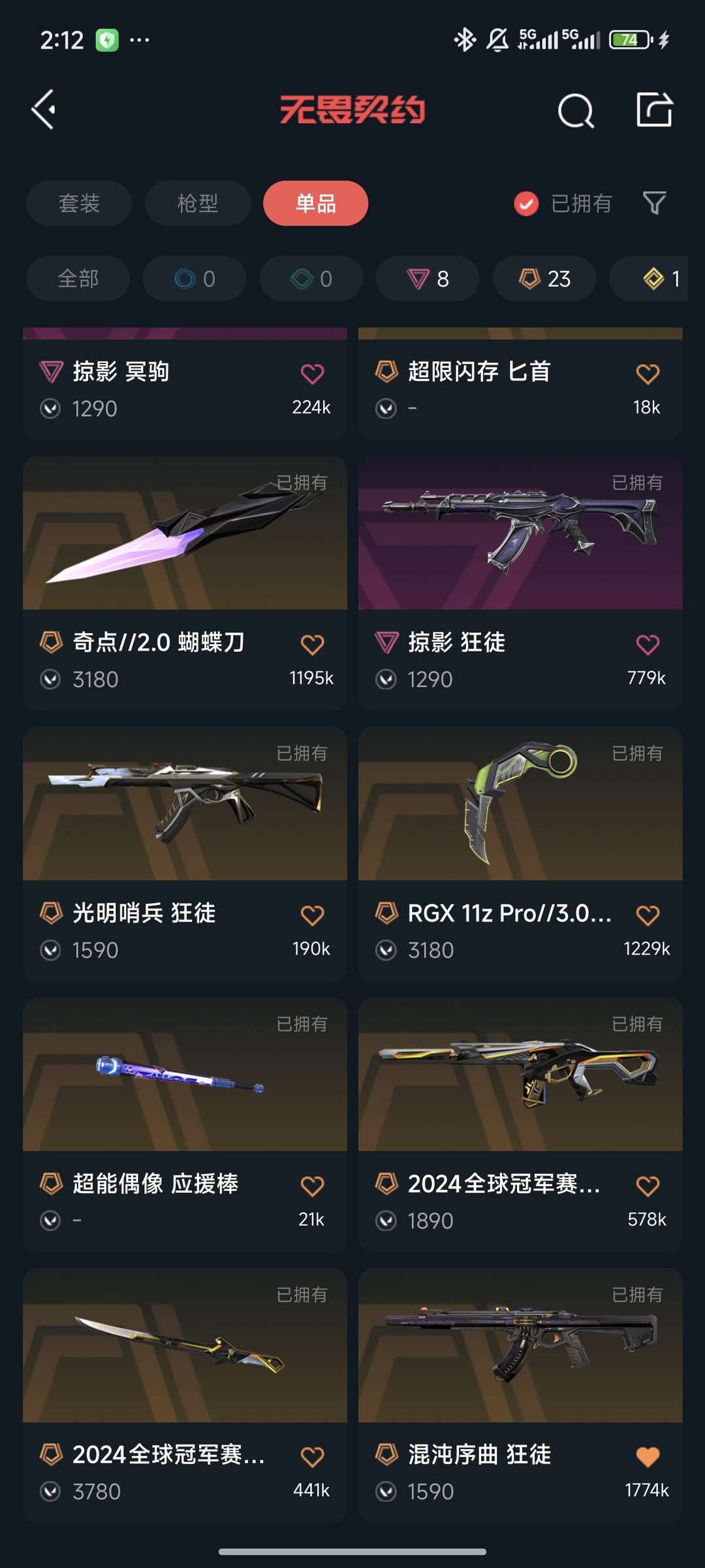The width and height of the screenshot is (705, 1568).
Task: Open the filter funnel icon
Action: coord(655,203)
